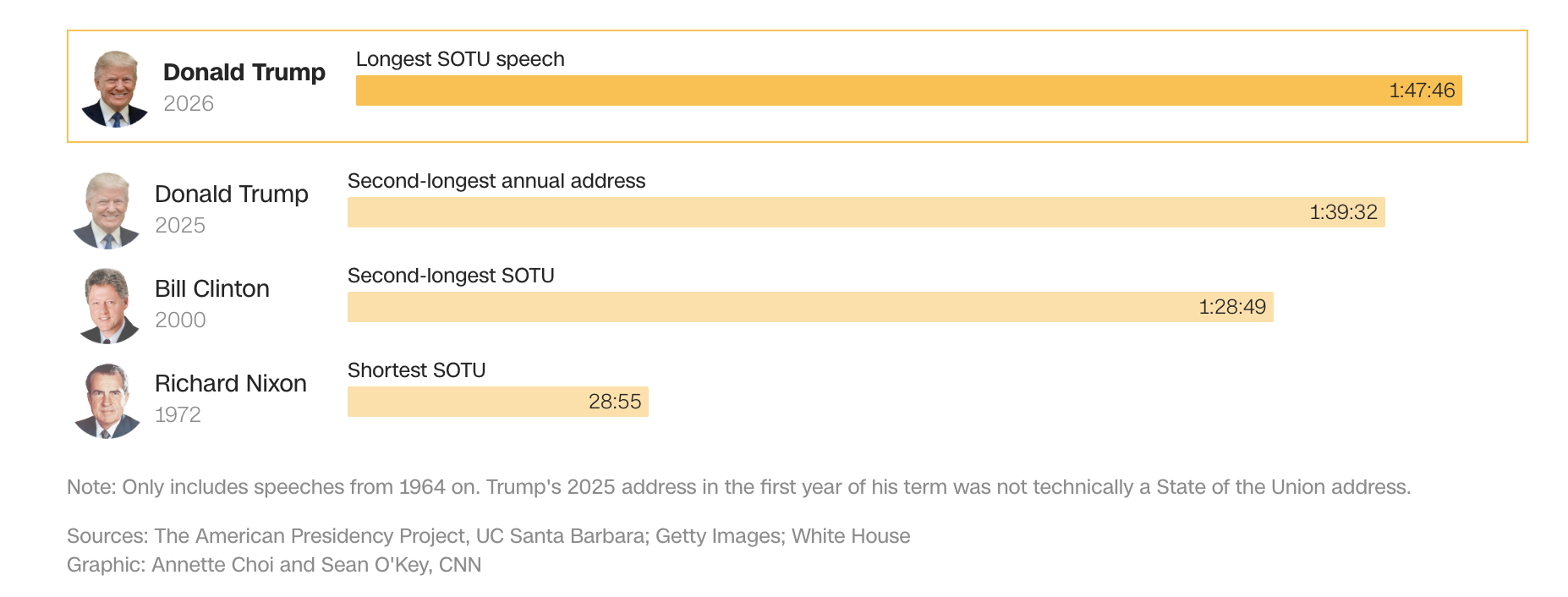Select the Richard Nixon name text

coord(231,384)
